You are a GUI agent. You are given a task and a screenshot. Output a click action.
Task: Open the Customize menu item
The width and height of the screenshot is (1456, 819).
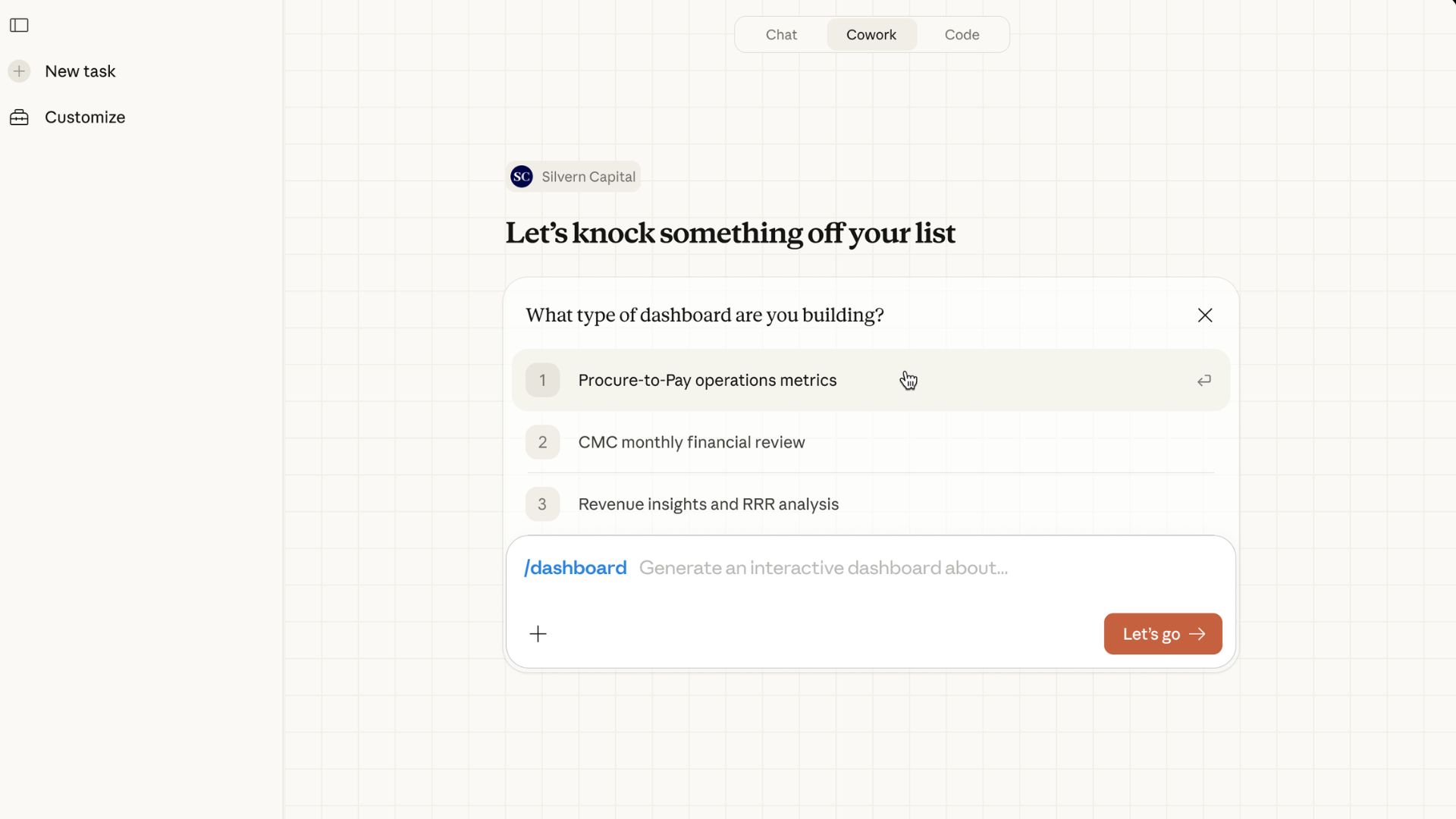click(84, 118)
